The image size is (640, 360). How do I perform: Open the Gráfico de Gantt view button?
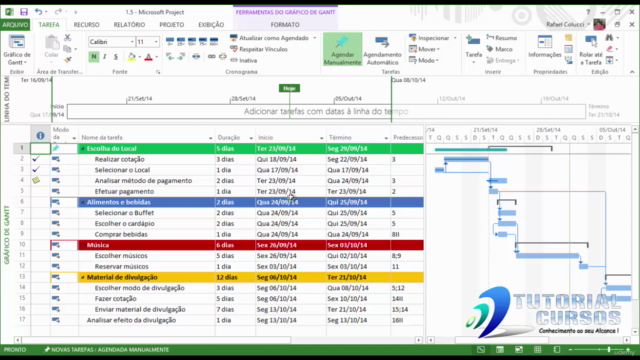[x=17, y=50]
